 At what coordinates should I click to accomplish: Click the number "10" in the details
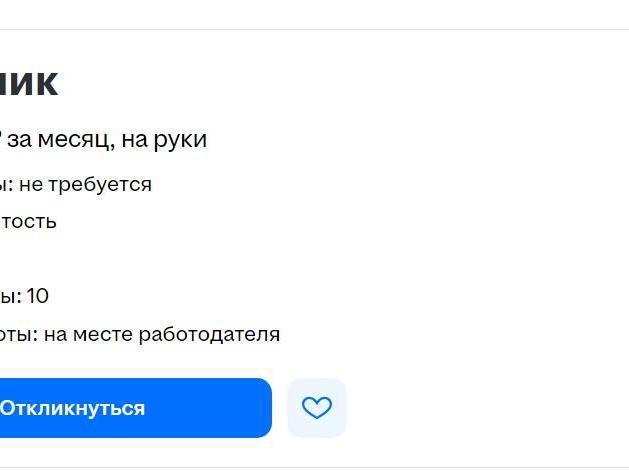click(37, 296)
